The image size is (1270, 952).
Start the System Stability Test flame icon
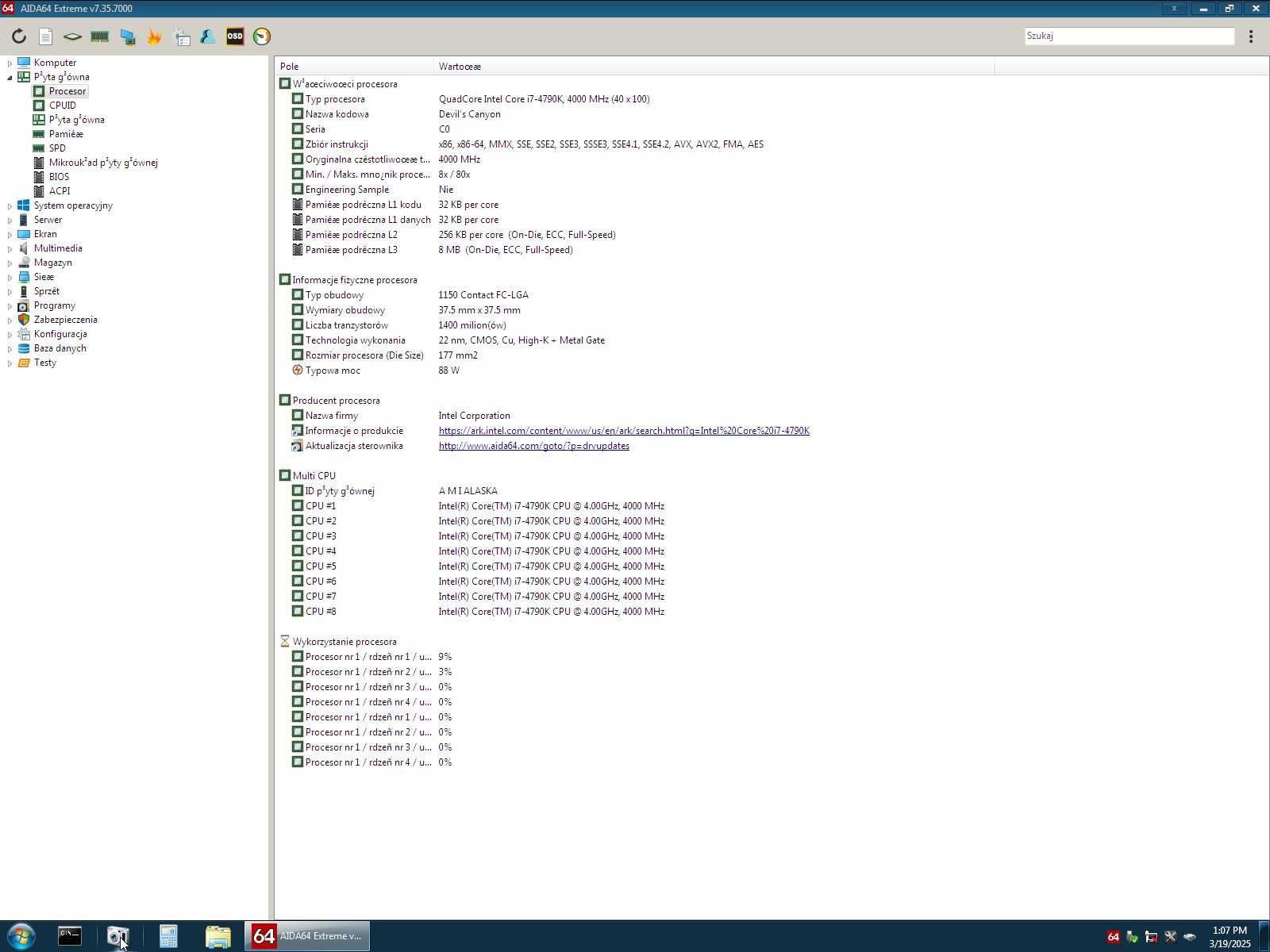coord(154,36)
